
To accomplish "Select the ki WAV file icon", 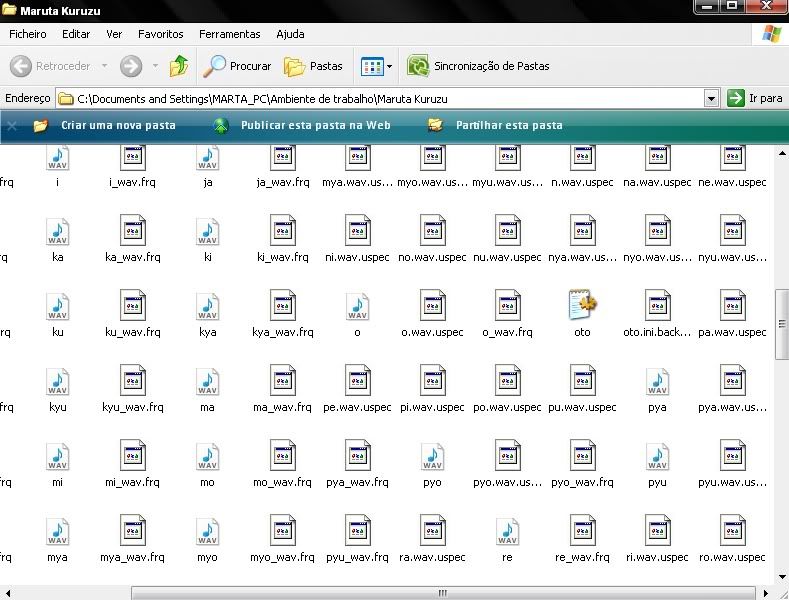I will click(x=207, y=231).
